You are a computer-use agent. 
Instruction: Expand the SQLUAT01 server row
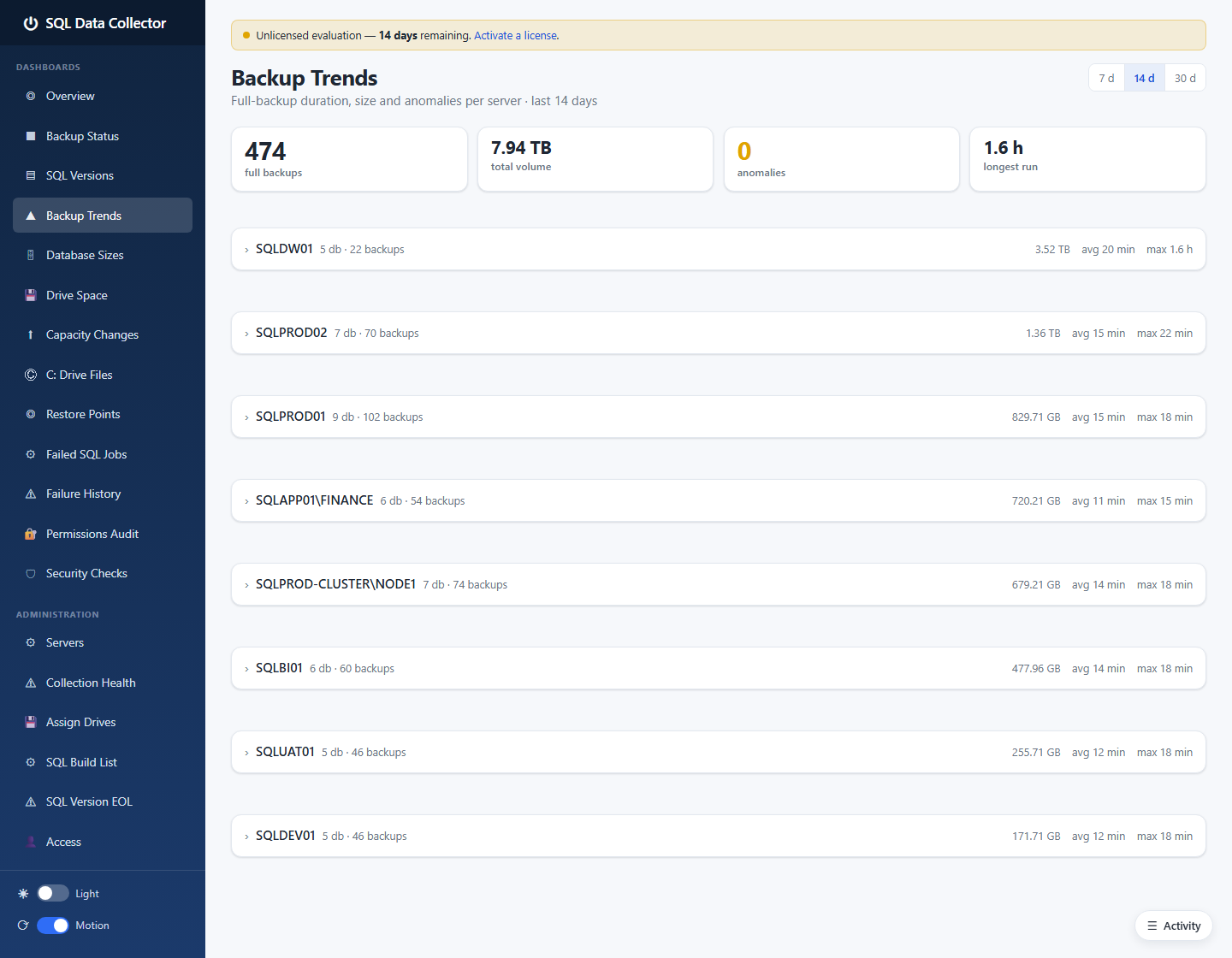click(x=719, y=752)
